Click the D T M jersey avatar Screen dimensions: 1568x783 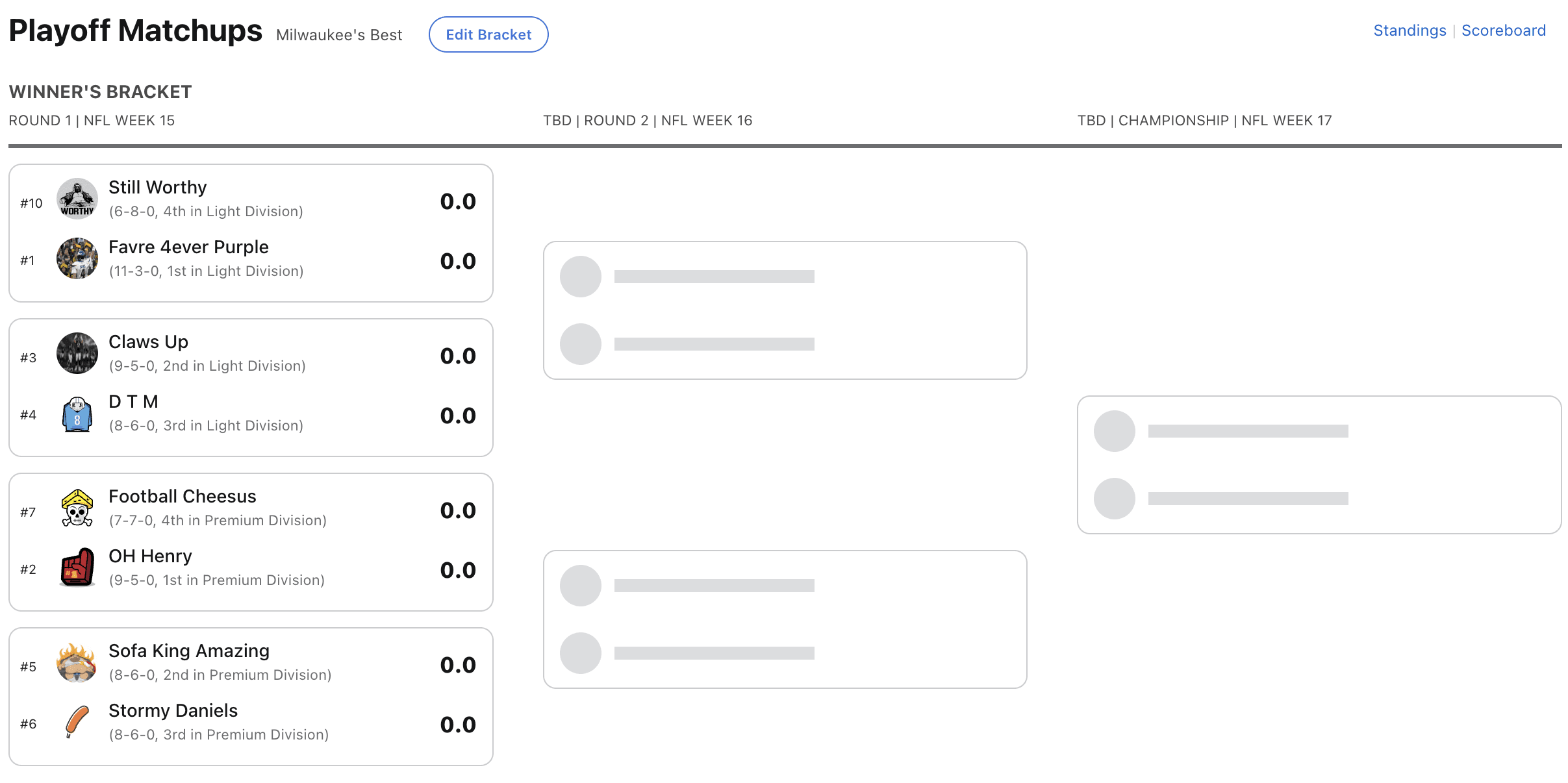pos(77,414)
